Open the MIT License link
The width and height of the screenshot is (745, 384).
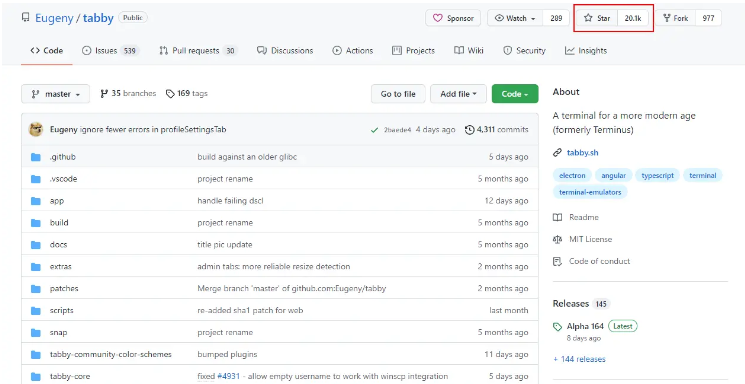click(583, 239)
